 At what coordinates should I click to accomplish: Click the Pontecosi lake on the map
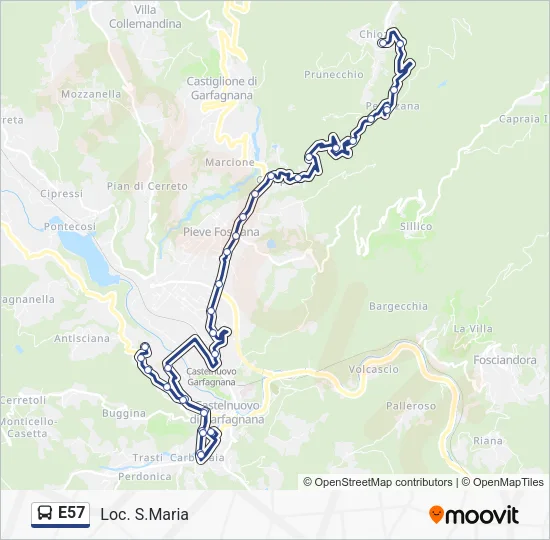[86, 256]
